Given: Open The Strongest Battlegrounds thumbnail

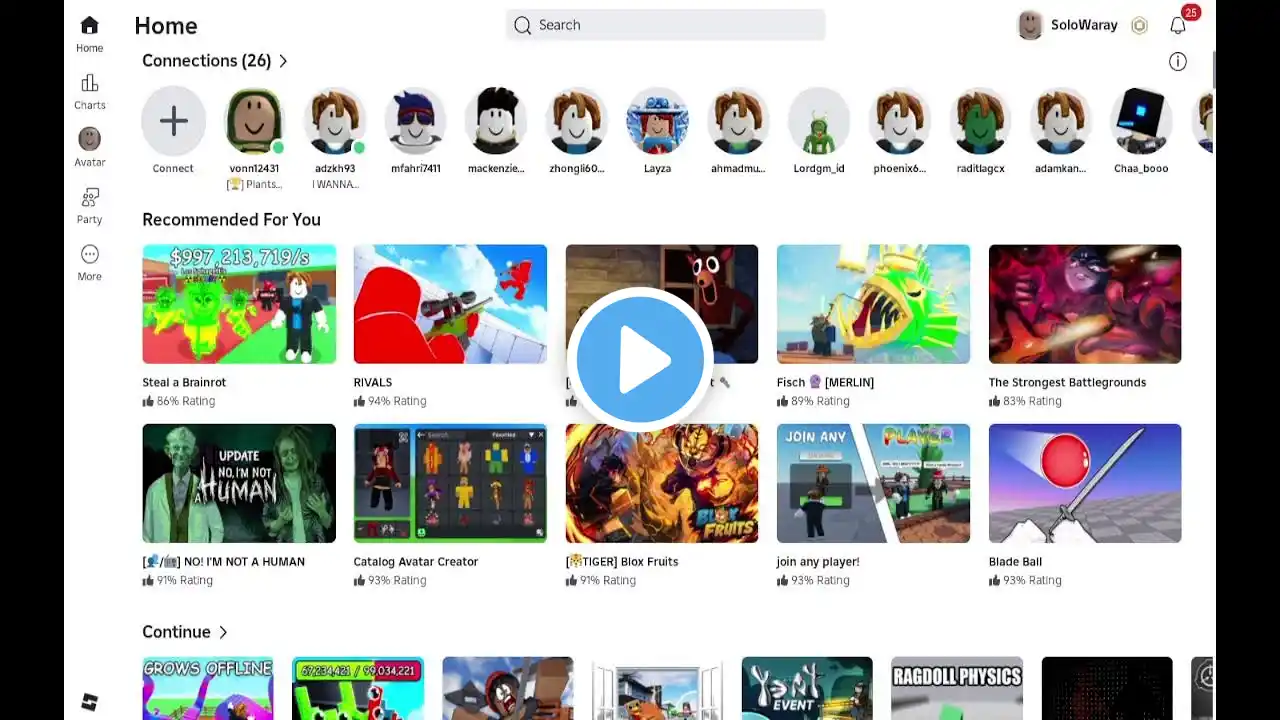Looking at the screenshot, I should coord(1085,304).
